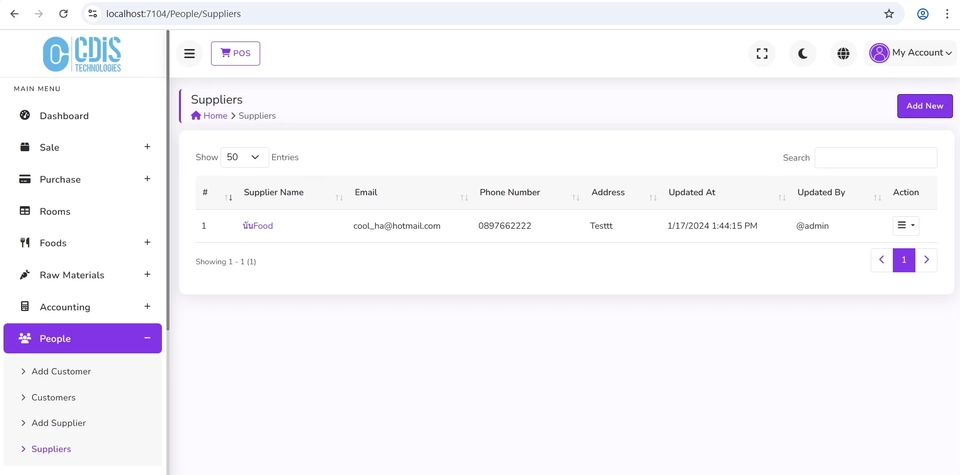
Task: Sort table by Supplier Name column
Action: coord(274,193)
